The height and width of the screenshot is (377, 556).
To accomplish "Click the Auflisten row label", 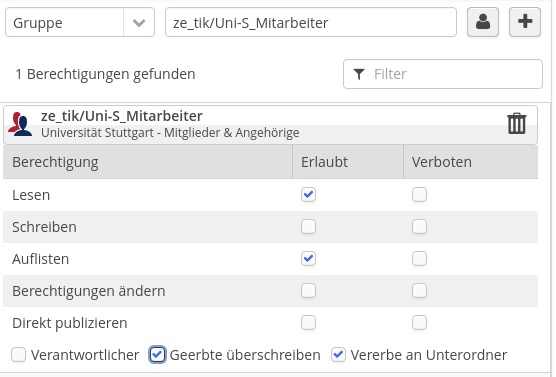I will (x=40, y=259).
